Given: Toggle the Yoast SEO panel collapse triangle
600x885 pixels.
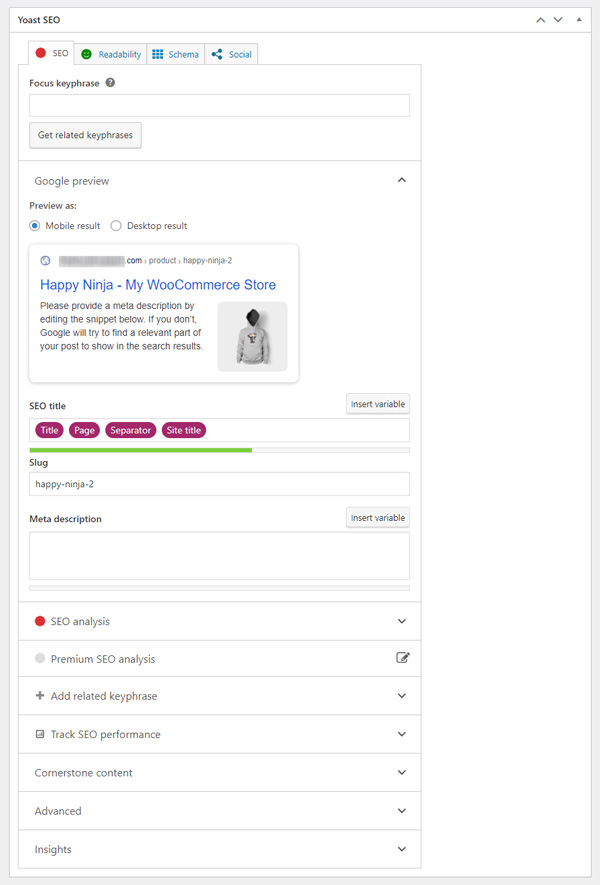Looking at the screenshot, I should [579, 19].
